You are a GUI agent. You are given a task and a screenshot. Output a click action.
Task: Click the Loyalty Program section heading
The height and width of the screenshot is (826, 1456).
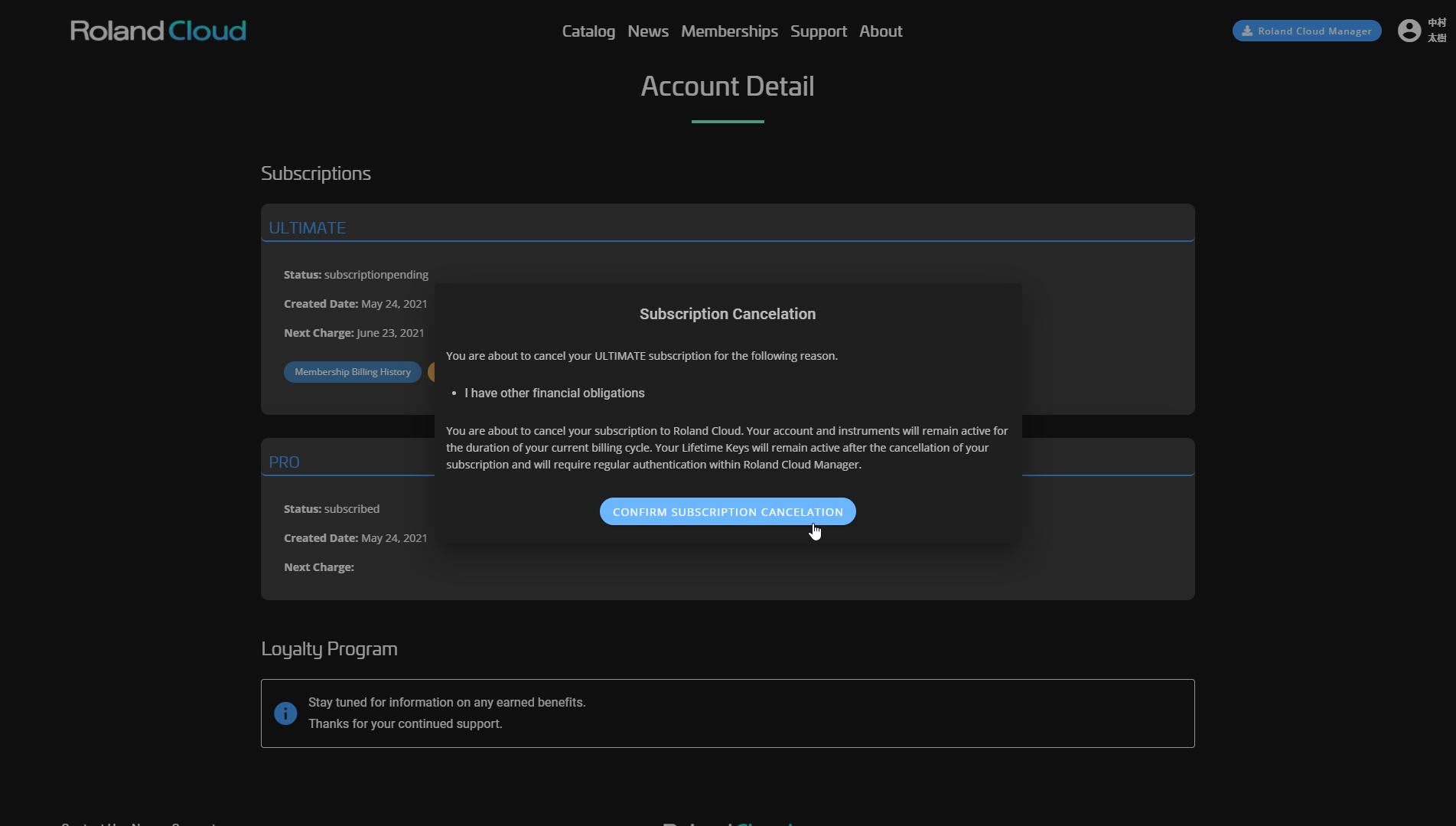329,649
